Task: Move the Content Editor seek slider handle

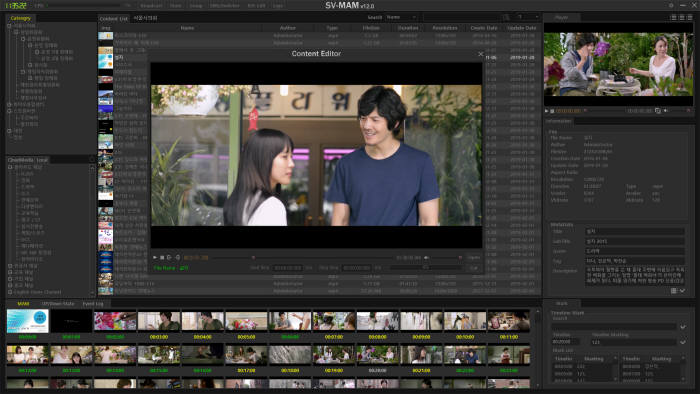Action: click(253, 257)
